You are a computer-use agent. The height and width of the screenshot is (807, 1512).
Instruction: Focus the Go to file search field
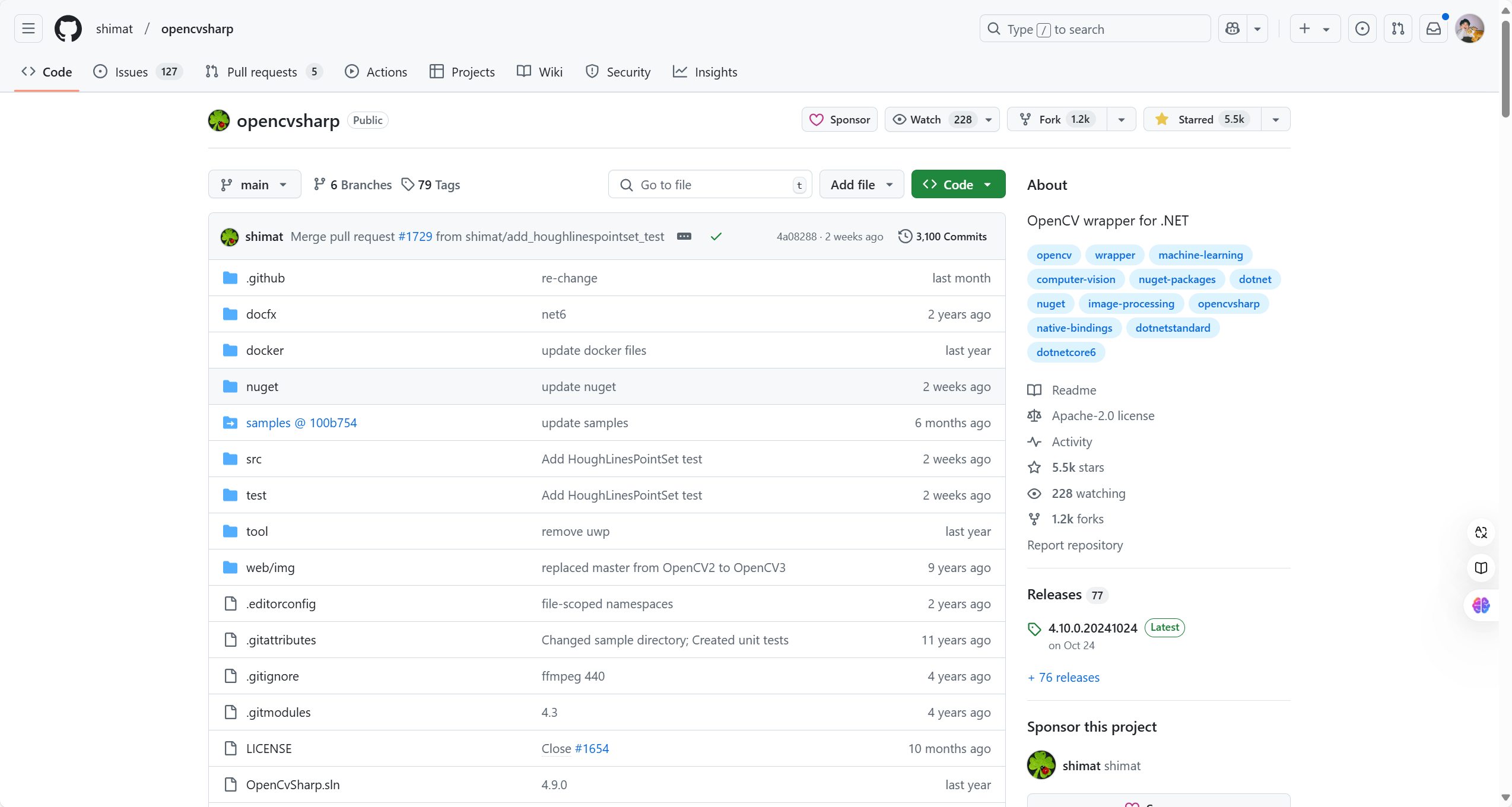tap(710, 185)
